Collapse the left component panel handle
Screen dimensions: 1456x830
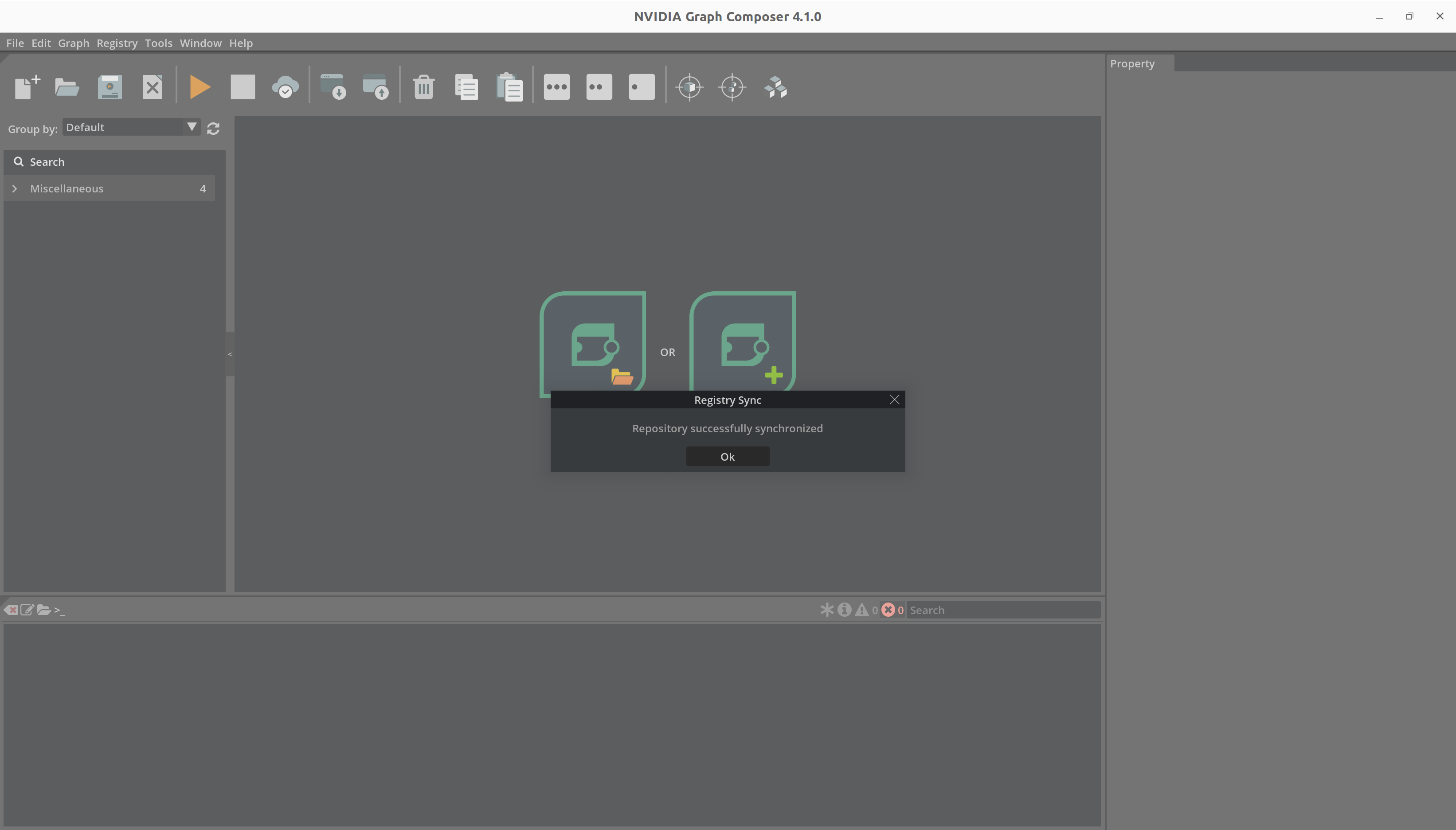point(230,354)
